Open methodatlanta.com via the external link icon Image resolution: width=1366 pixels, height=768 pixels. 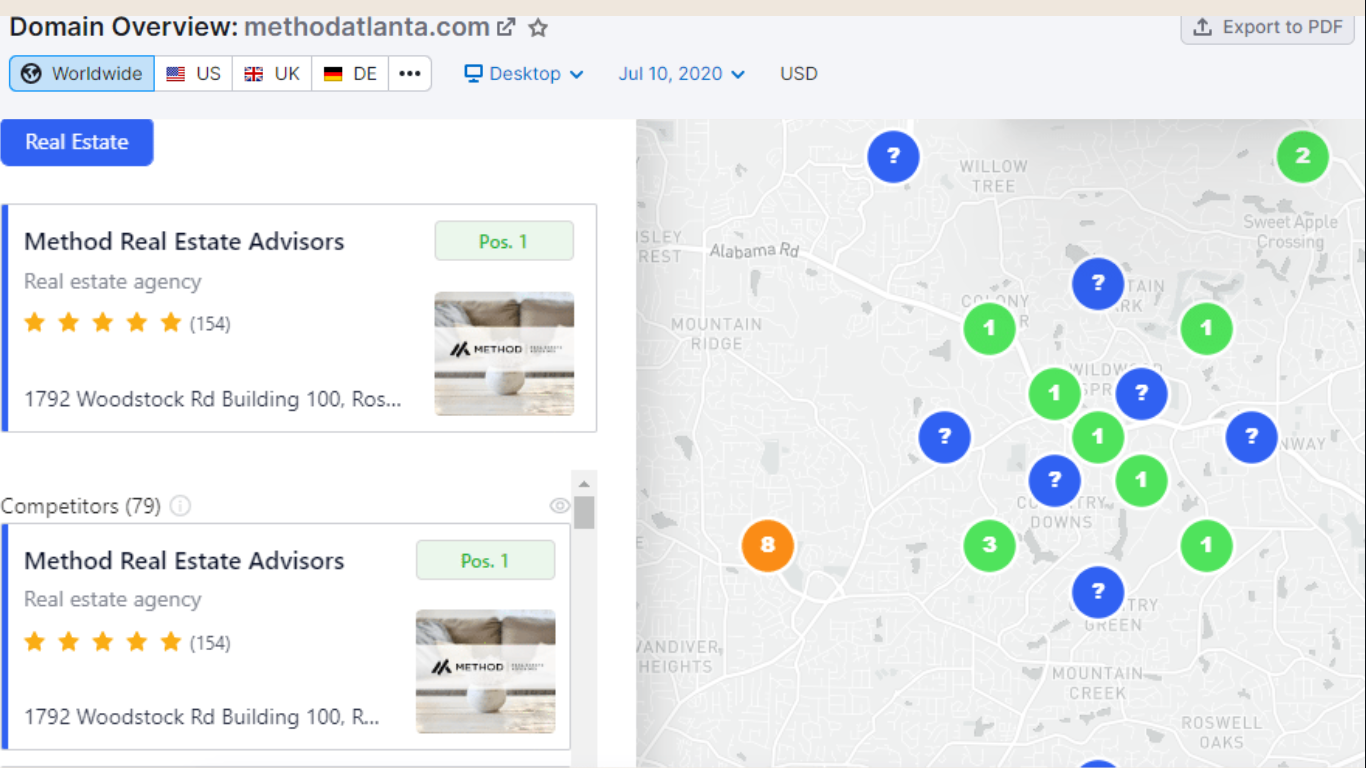coord(507,27)
